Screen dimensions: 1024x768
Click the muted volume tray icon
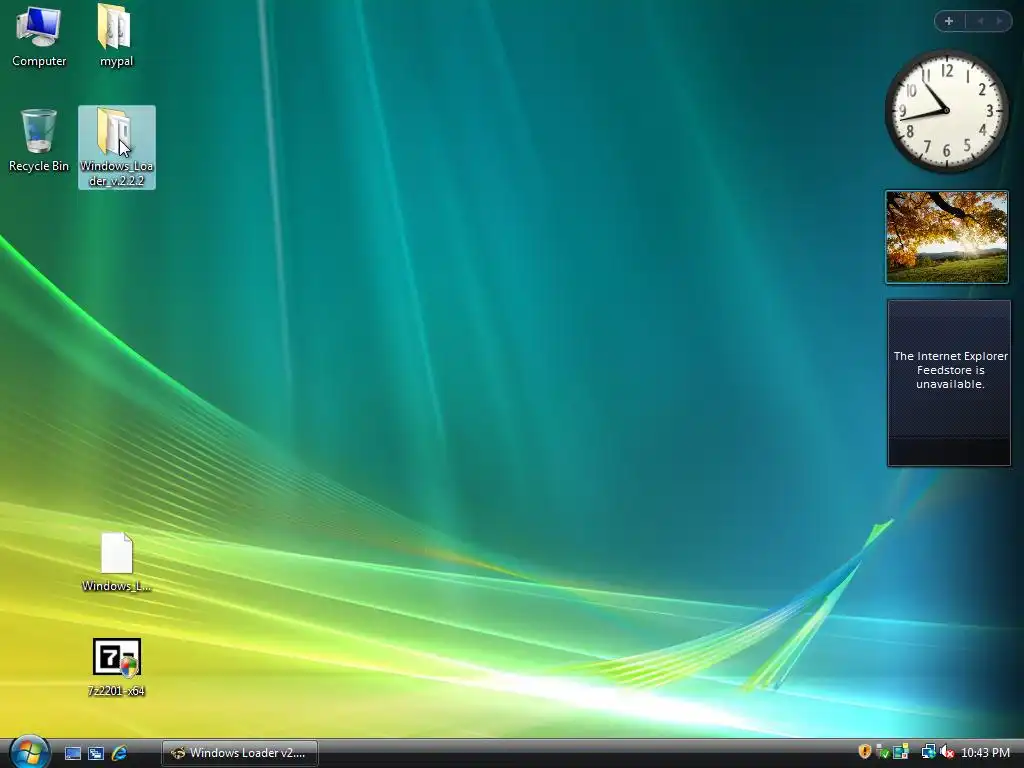[947, 752]
